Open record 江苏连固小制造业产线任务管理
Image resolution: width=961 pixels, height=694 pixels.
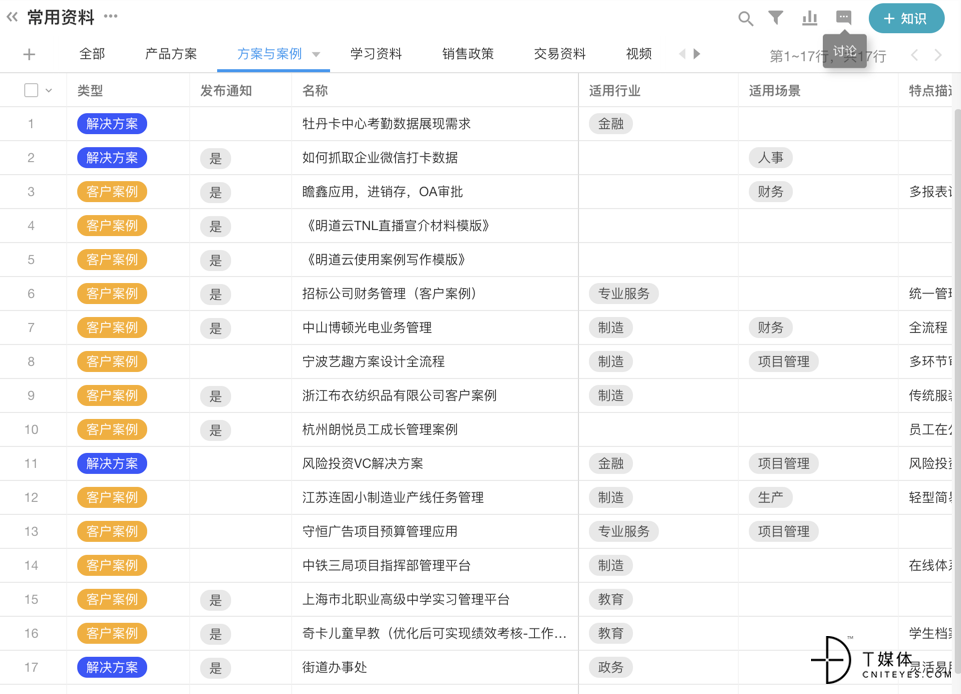coord(393,497)
